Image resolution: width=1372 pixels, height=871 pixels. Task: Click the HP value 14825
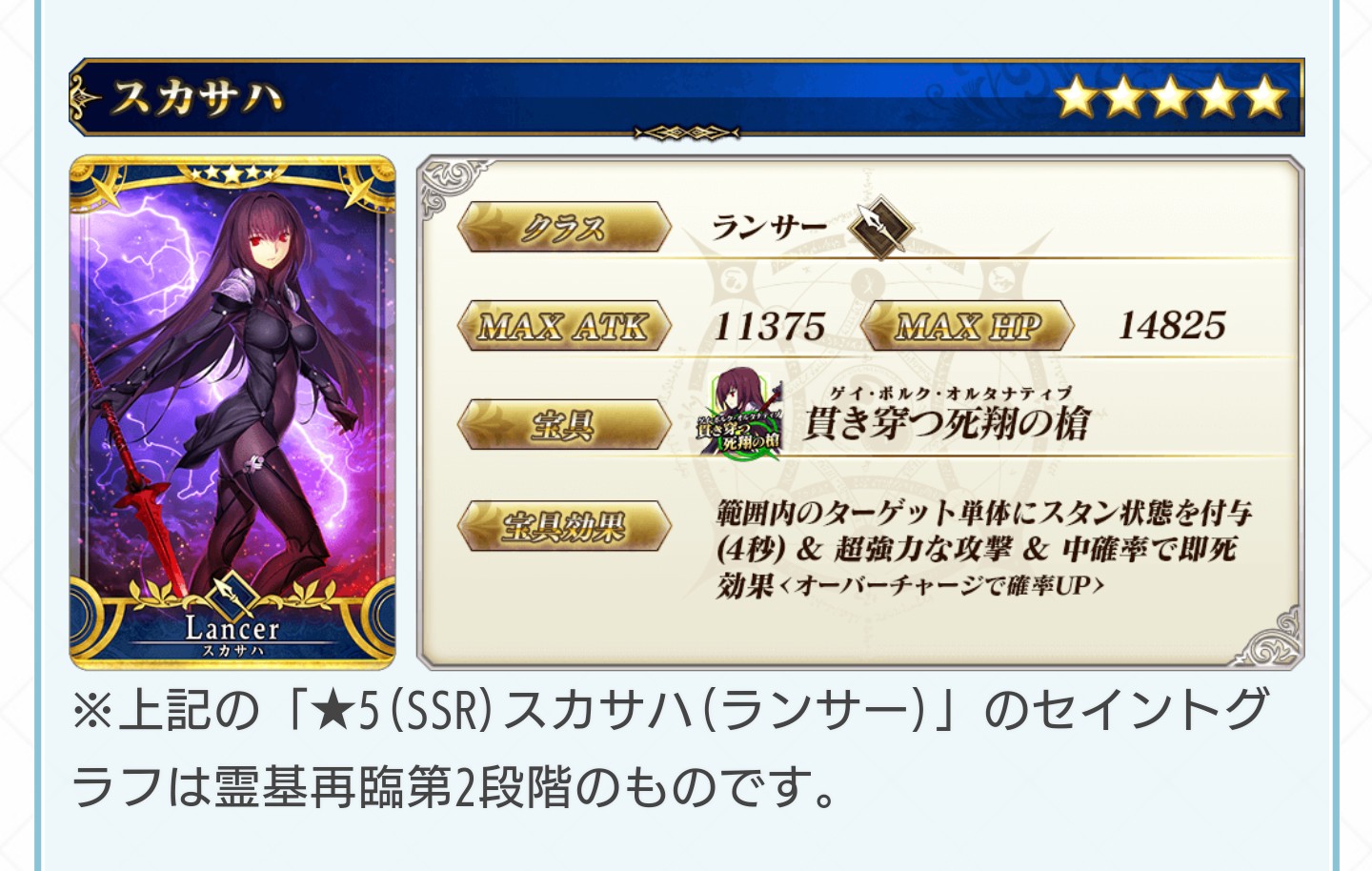(x=1172, y=326)
